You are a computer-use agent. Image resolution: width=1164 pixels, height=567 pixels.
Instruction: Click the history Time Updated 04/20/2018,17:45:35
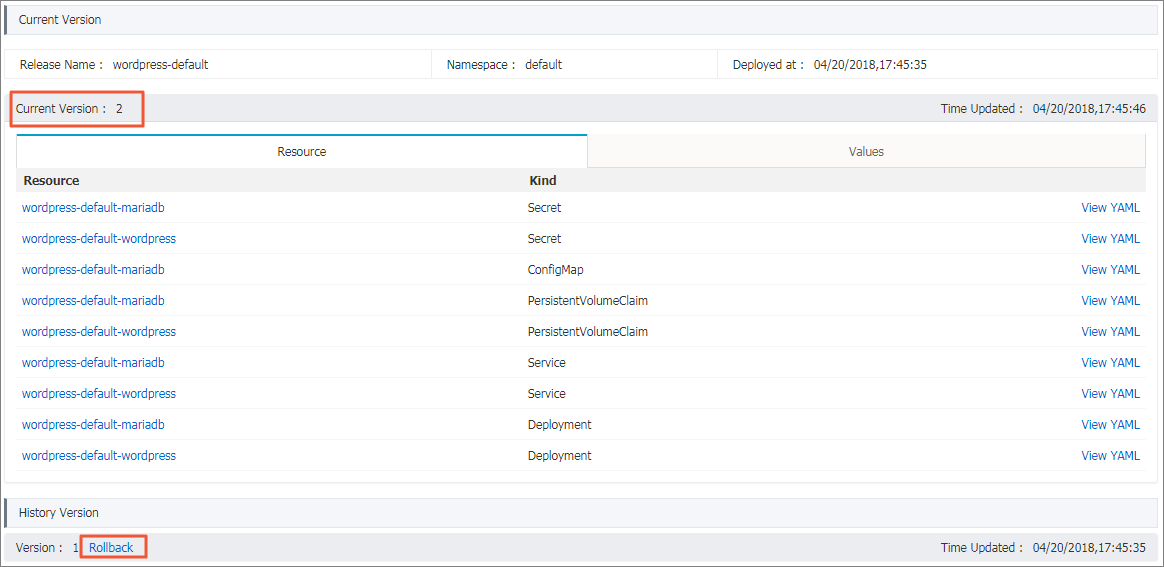click(1043, 548)
